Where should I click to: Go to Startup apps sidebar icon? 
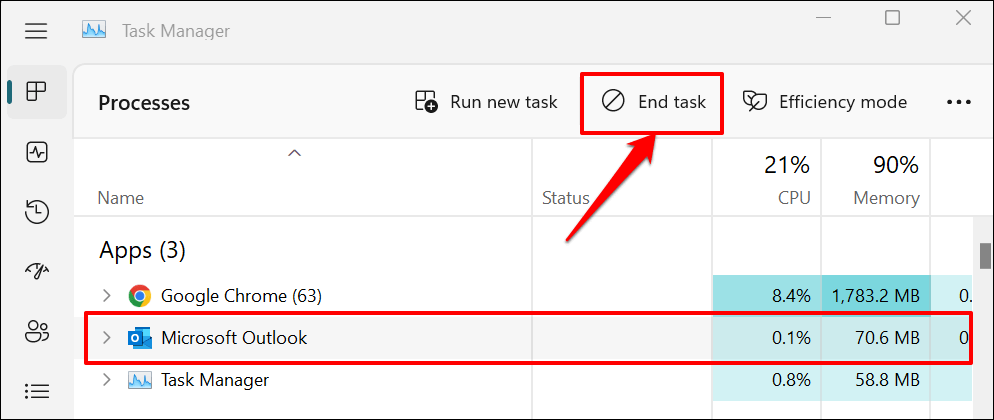tap(37, 271)
